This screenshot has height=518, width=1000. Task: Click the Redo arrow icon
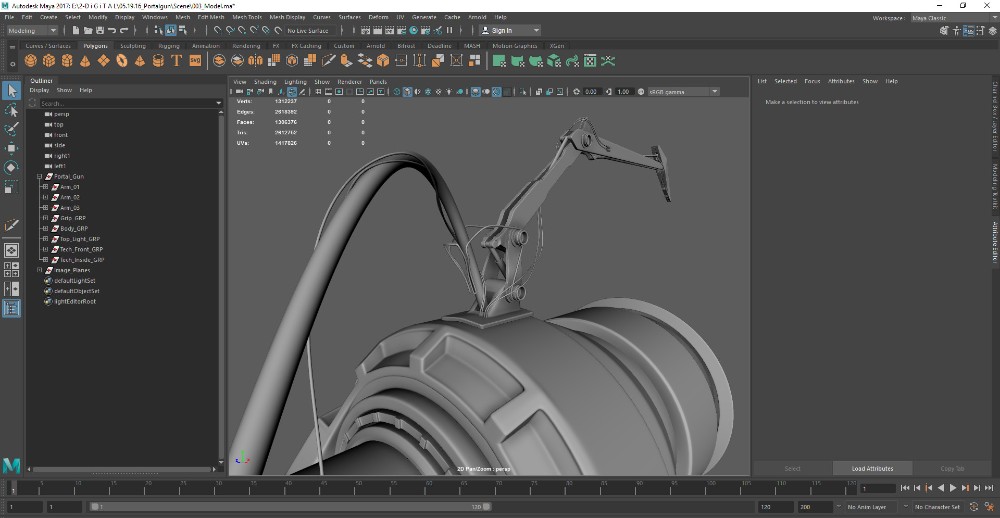click(x=124, y=30)
